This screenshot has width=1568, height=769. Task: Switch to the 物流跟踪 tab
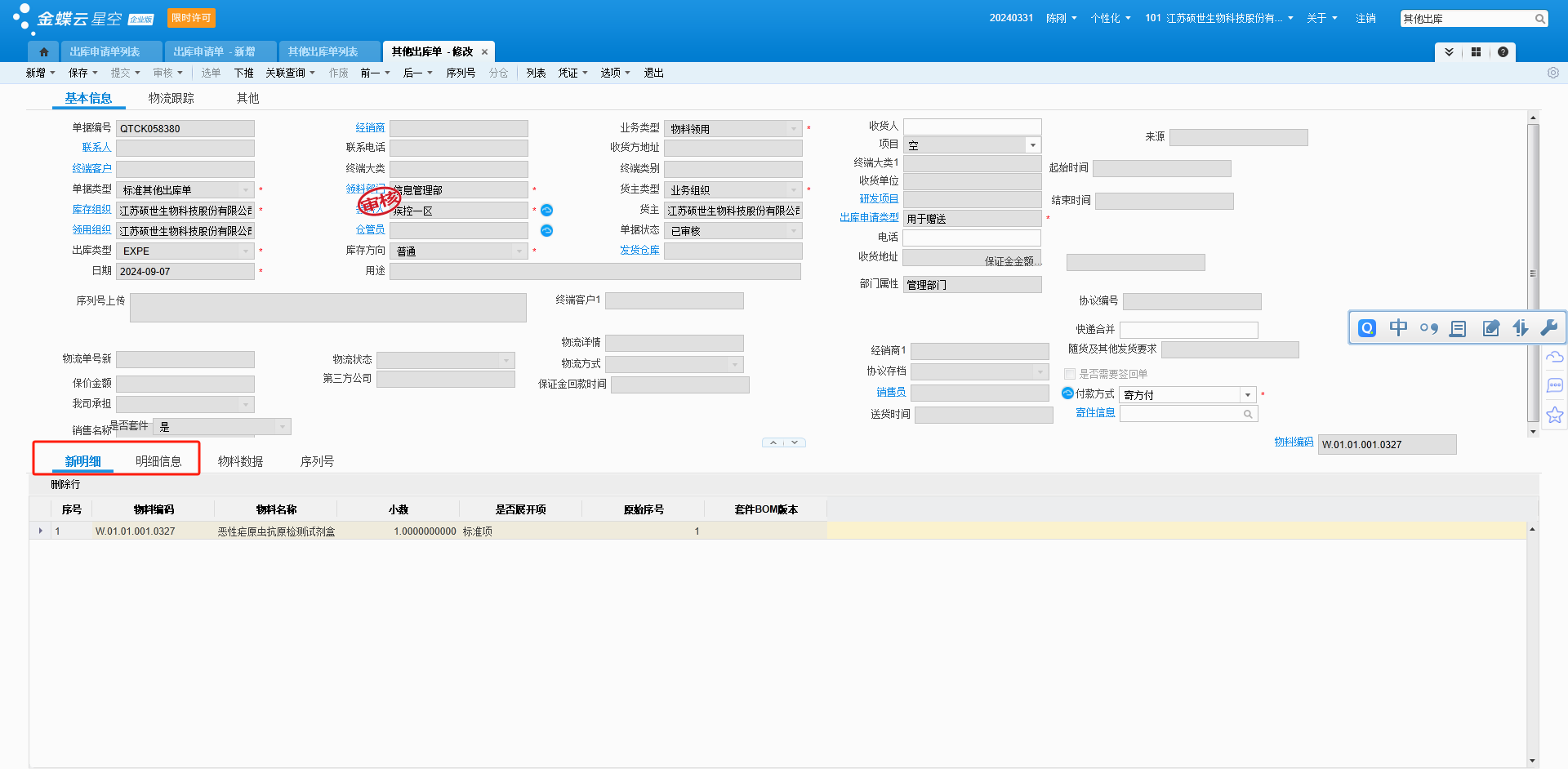[x=171, y=98]
